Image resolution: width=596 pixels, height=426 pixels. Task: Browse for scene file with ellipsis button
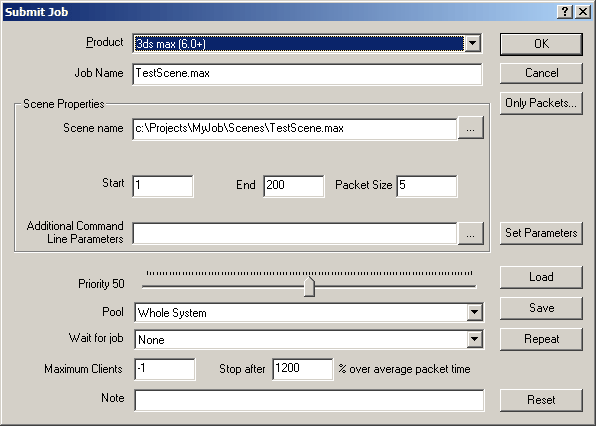pos(471,128)
